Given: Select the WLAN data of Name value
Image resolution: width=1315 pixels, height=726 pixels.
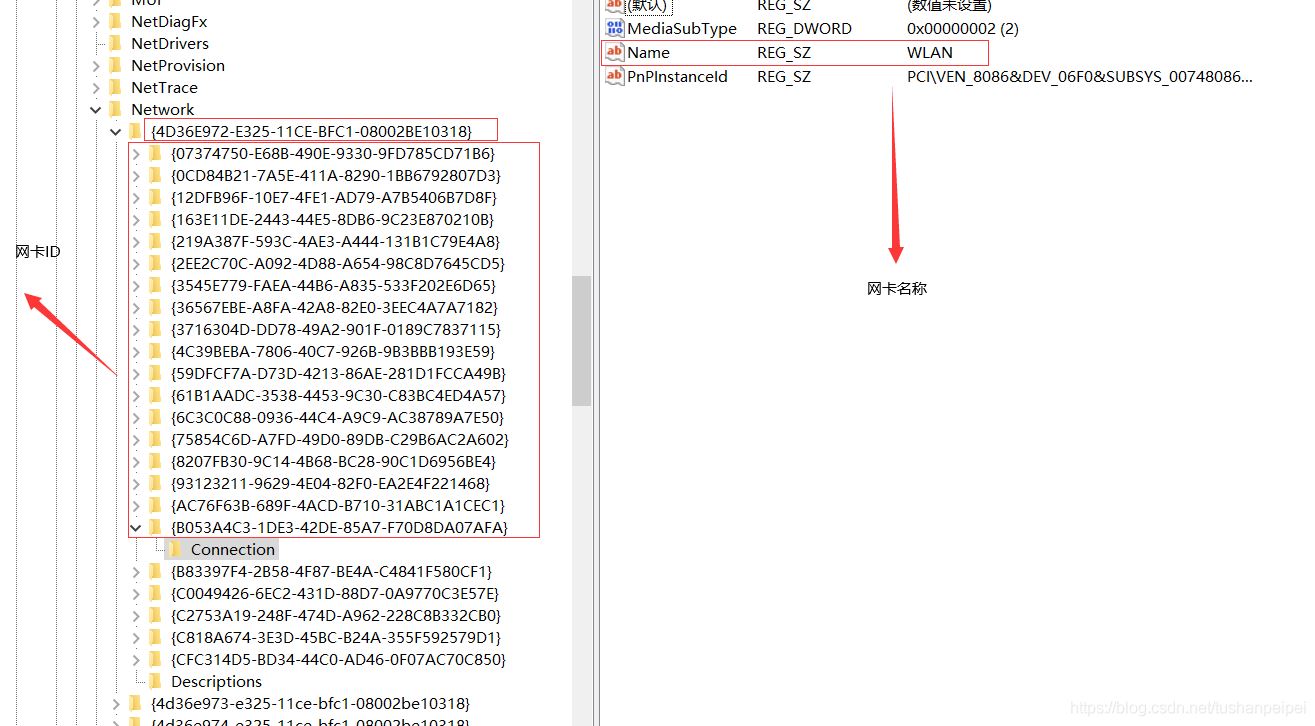Looking at the screenshot, I should click(929, 53).
